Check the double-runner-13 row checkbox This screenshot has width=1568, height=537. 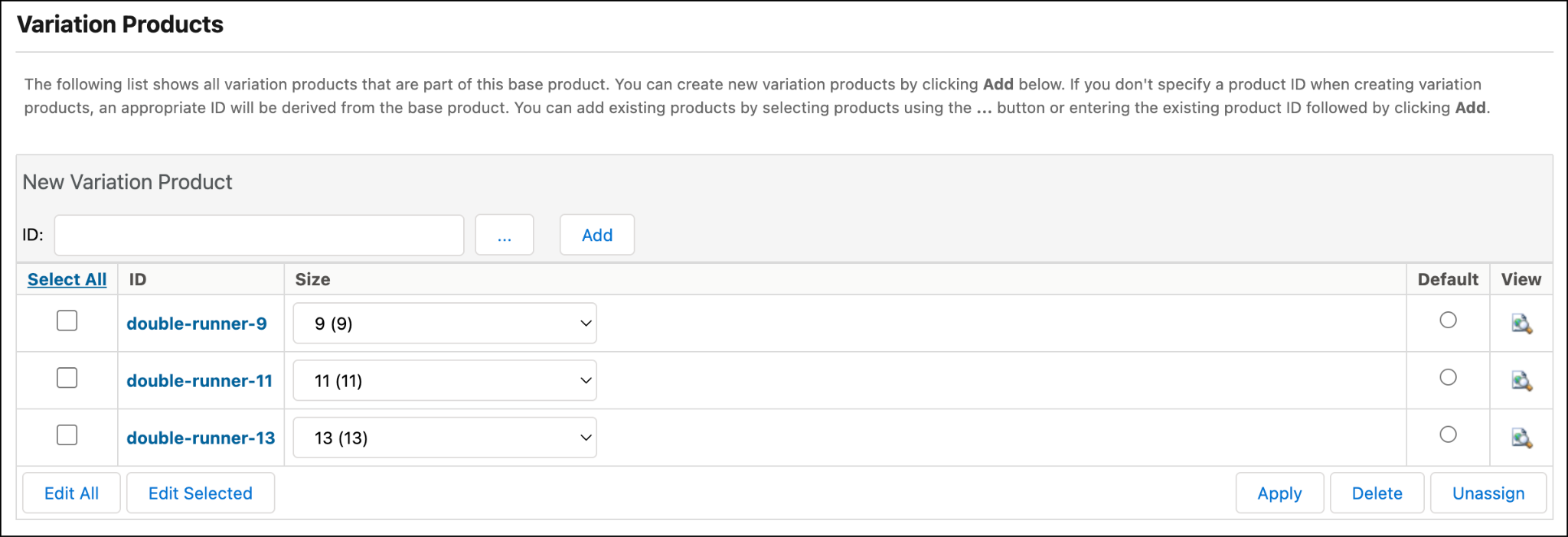click(67, 435)
